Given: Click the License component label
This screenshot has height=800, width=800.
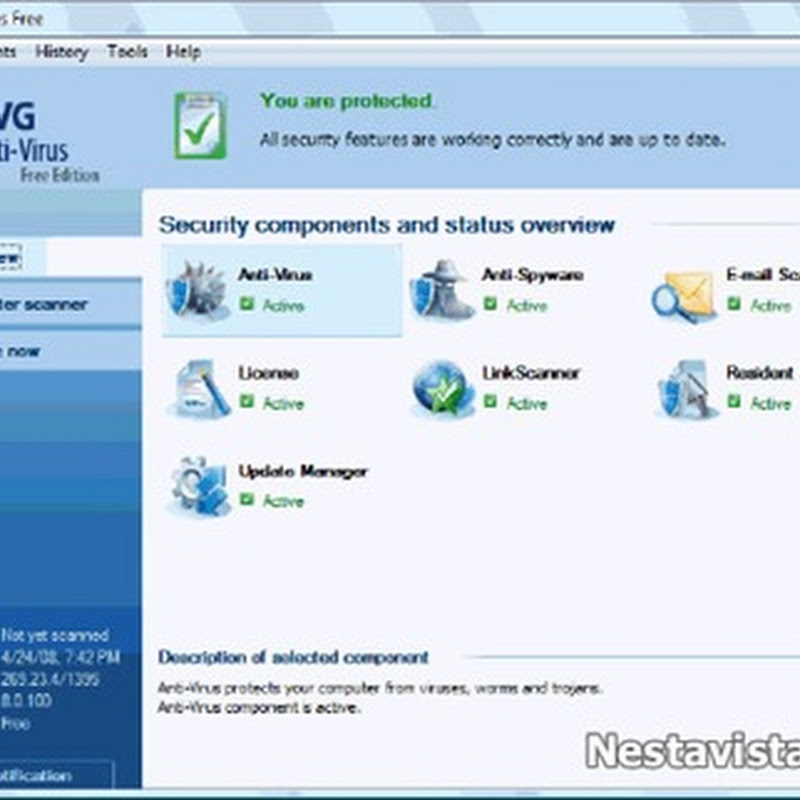Looking at the screenshot, I should click(268, 373).
